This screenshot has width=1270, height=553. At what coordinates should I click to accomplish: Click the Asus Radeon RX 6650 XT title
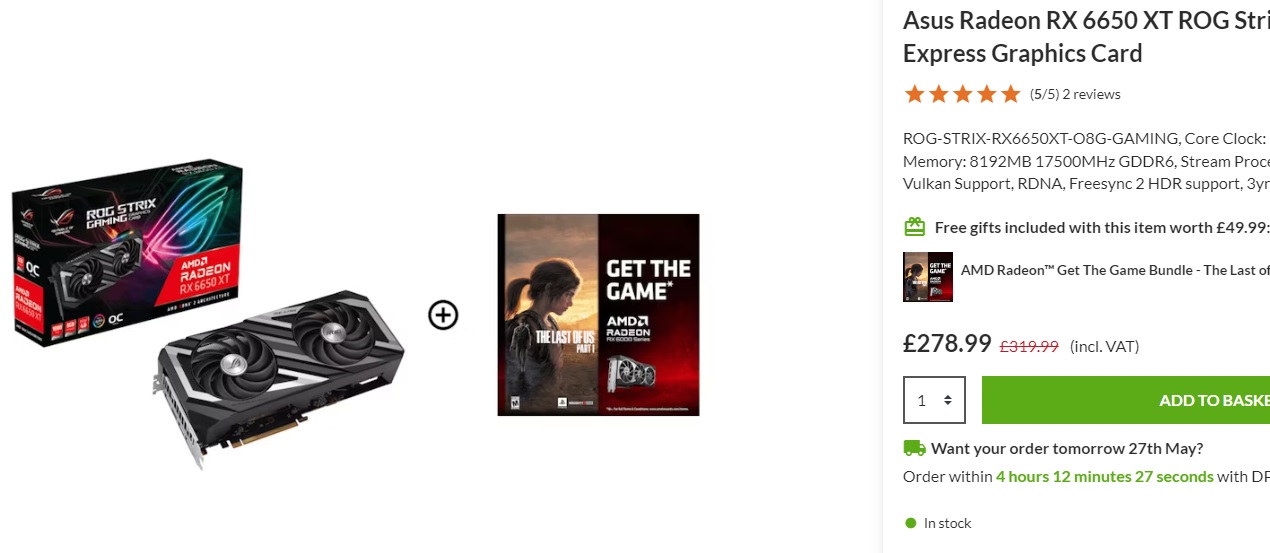click(1086, 36)
